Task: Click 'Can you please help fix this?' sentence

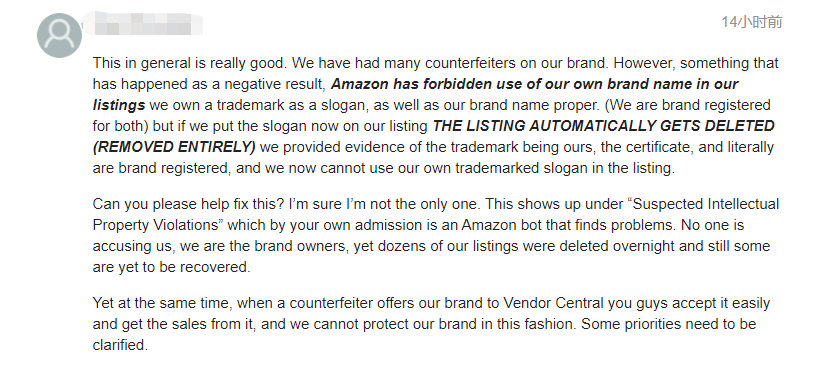Action: (189, 204)
